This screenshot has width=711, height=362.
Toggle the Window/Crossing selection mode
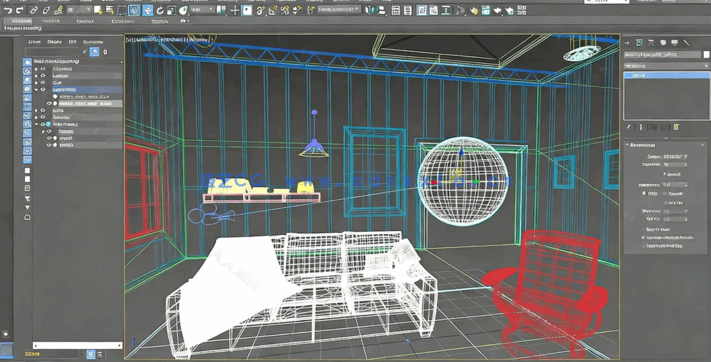click(x=134, y=10)
